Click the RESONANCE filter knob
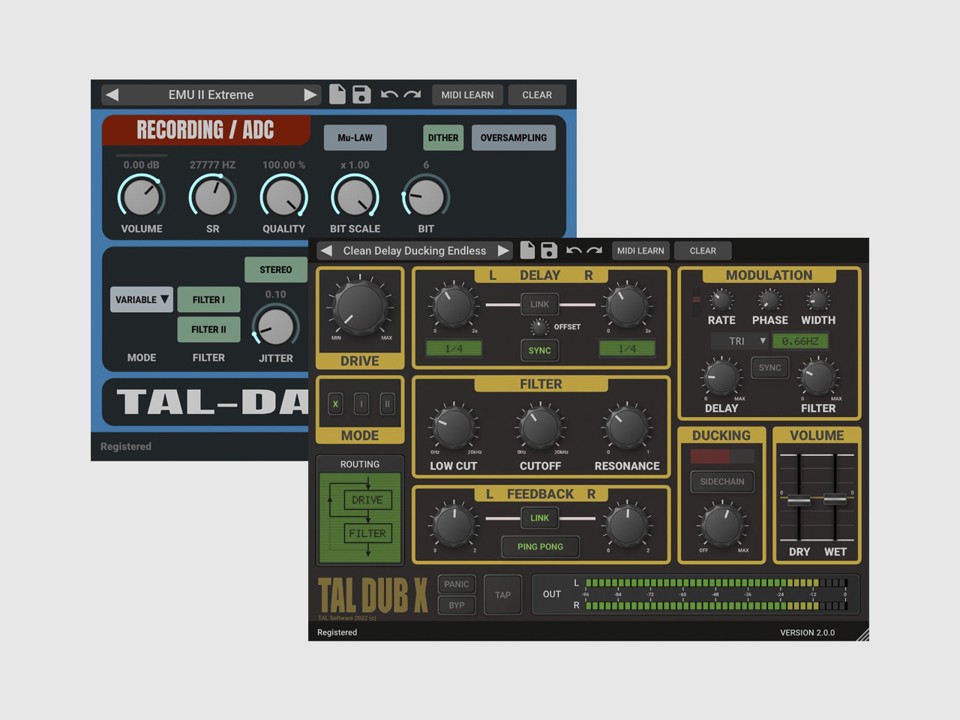Image resolution: width=960 pixels, height=720 pixels. click(x=627, y=427)
